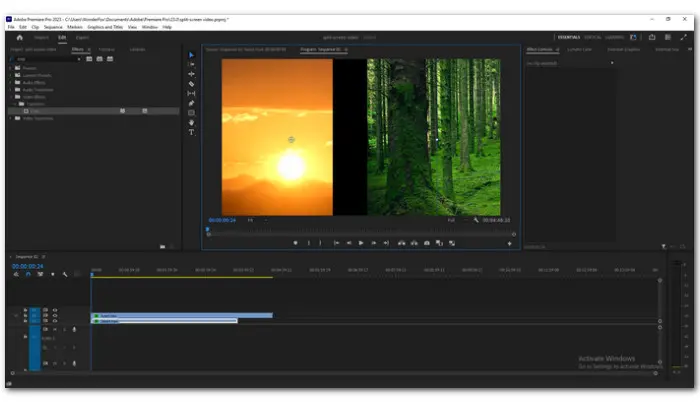The image size is (700, 407).
Task: Open timeline display settings wrench
Action: point(65,274)
